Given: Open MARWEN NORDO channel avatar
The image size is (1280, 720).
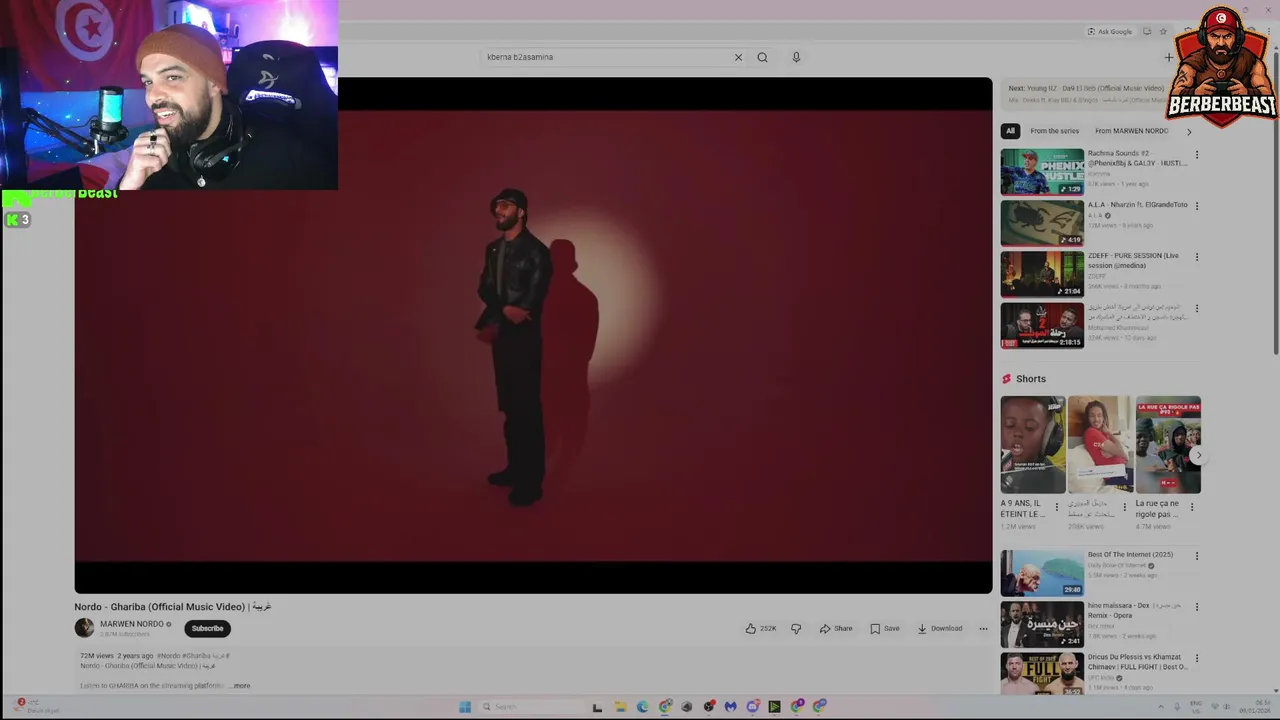Looking at the screenshot, I should point(84,628).
